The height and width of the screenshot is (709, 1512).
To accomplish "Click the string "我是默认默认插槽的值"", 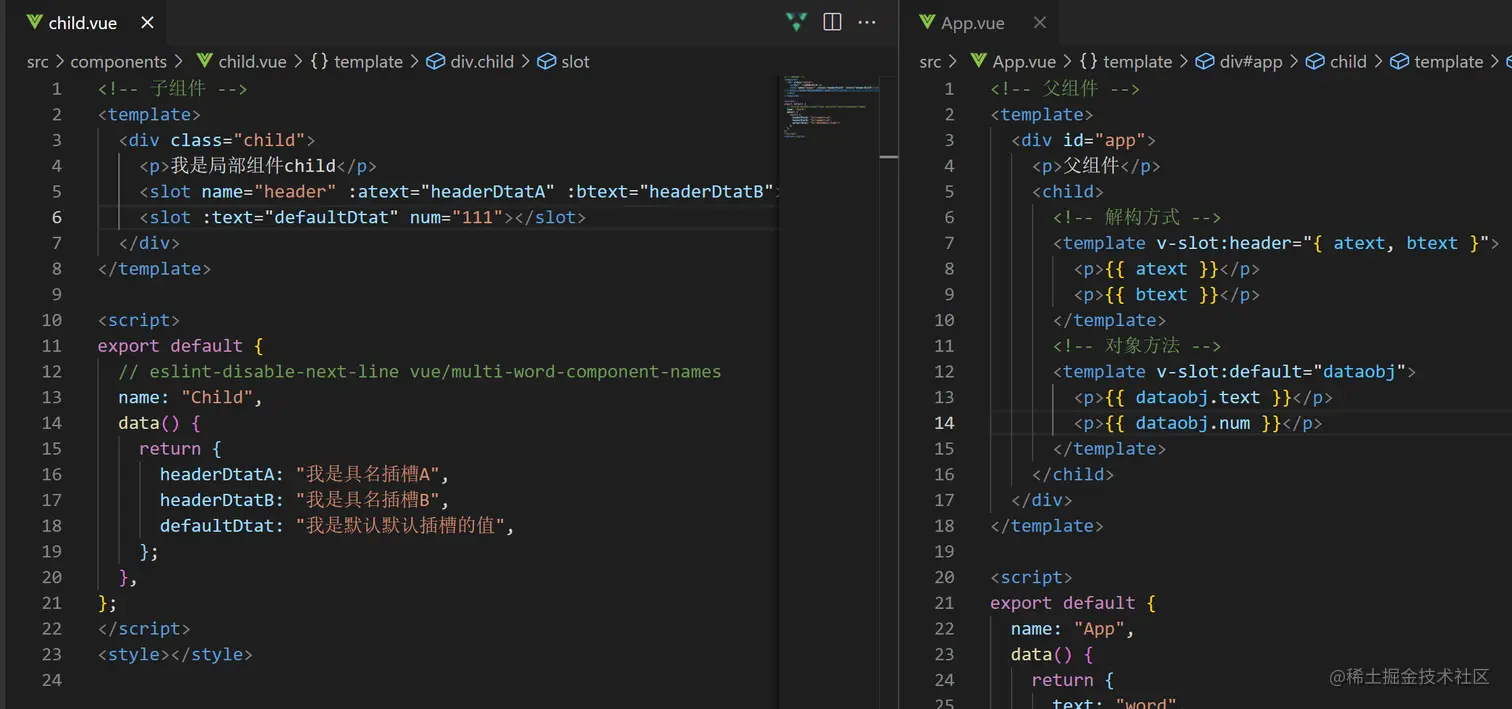I will coord(401,526).
